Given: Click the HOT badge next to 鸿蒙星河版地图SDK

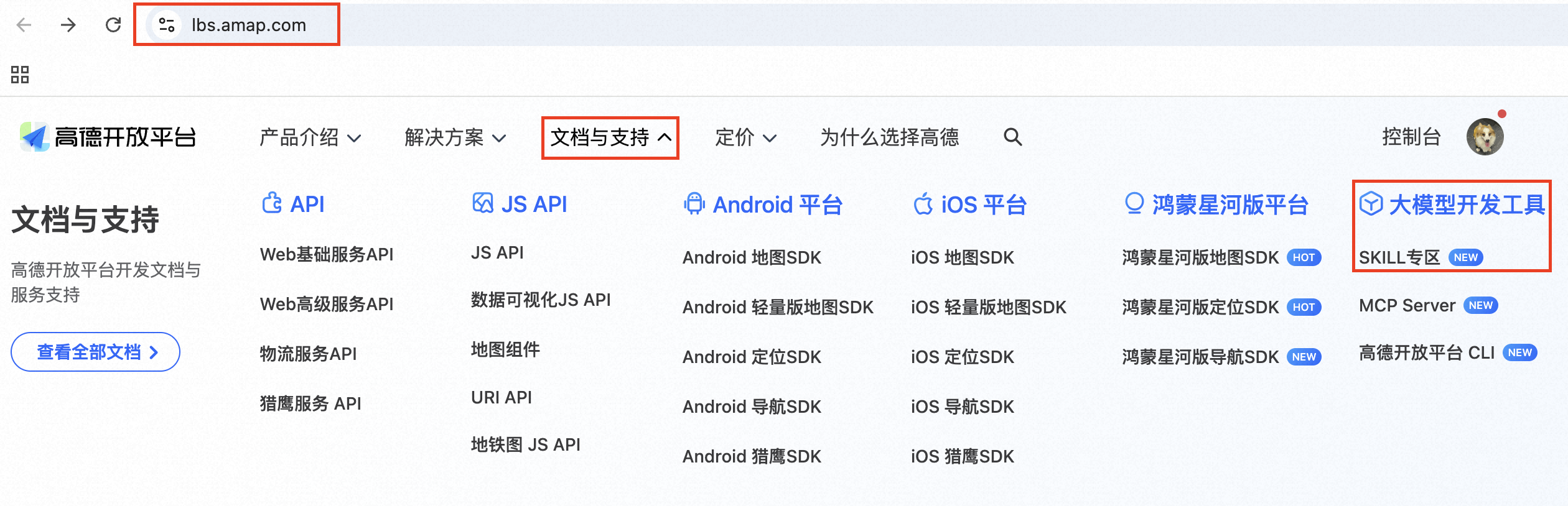Looking at the screenshot, I should (1304, 257).
